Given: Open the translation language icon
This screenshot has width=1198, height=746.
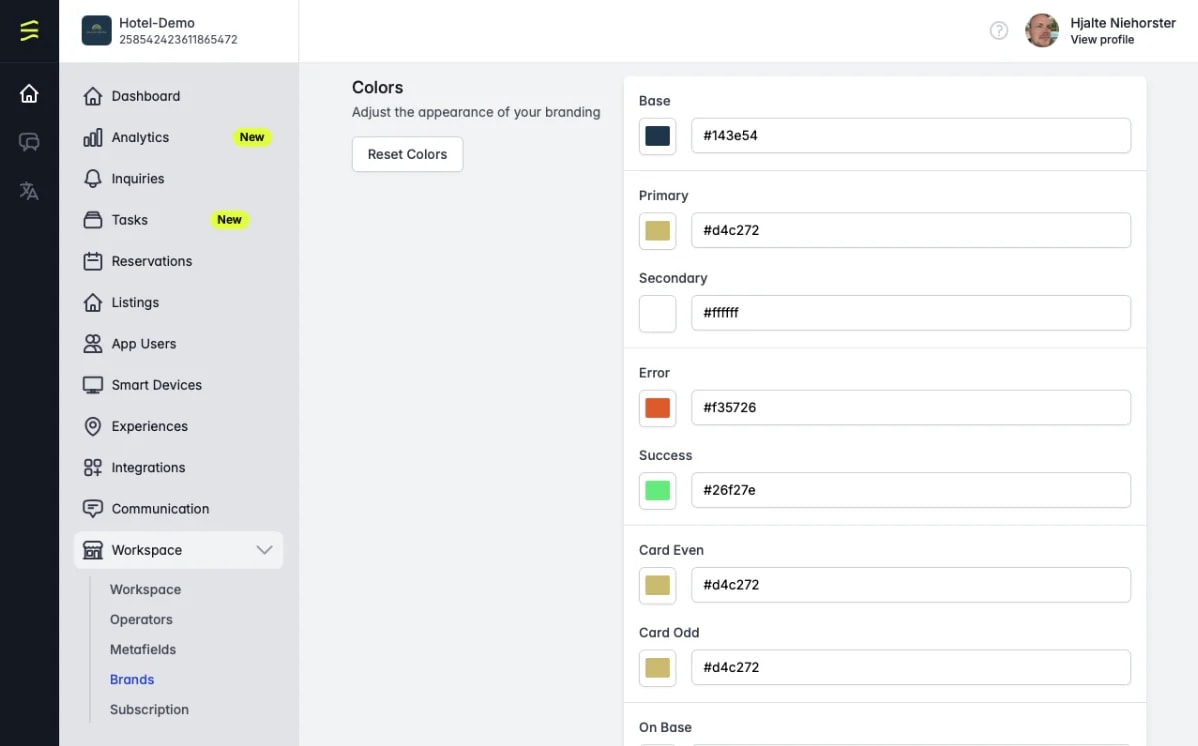Looking at the screenshot, I should tap(29, 190).
